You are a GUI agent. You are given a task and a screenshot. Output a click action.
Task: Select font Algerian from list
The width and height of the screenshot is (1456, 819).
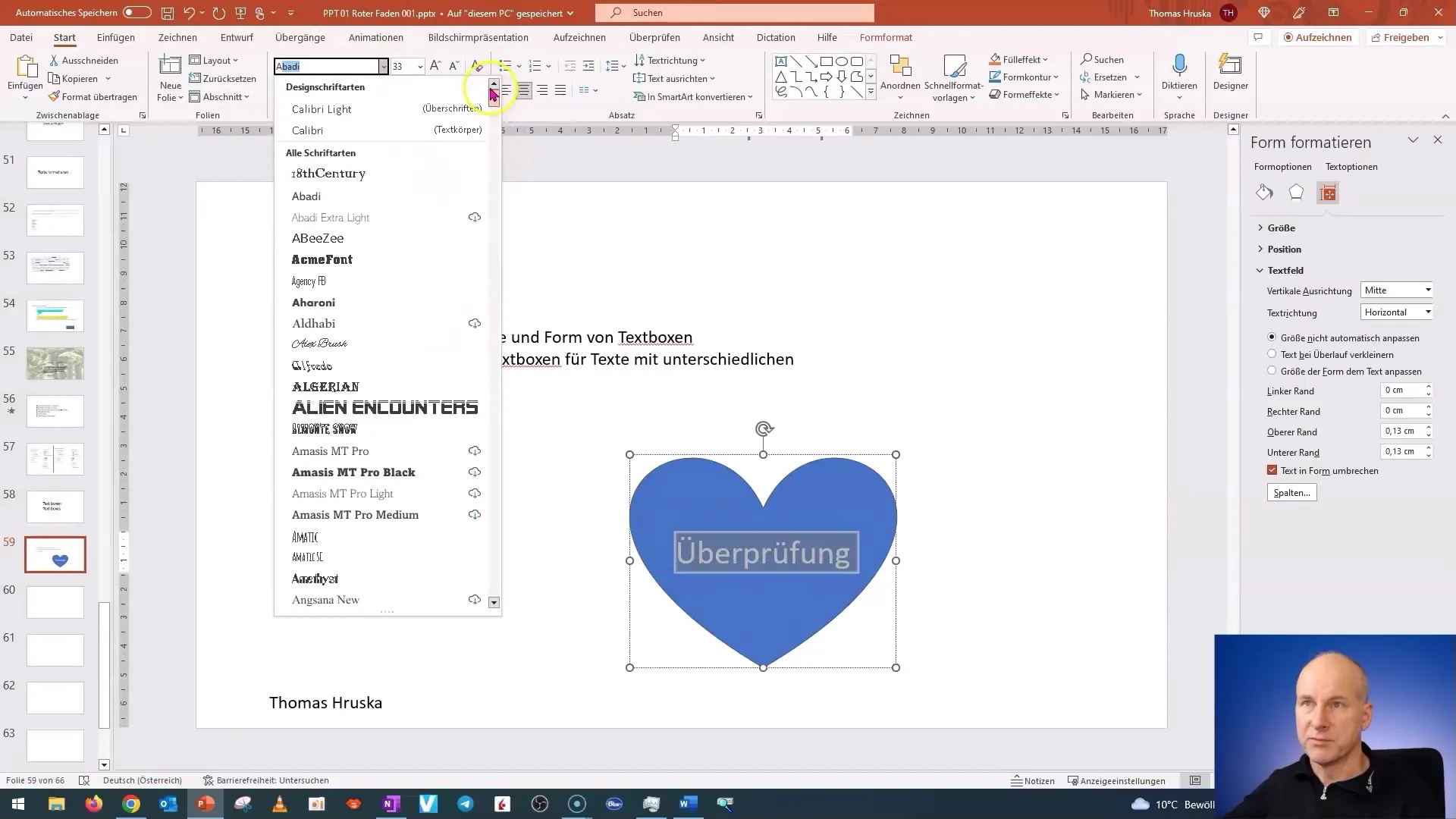[x=324, y=386]
